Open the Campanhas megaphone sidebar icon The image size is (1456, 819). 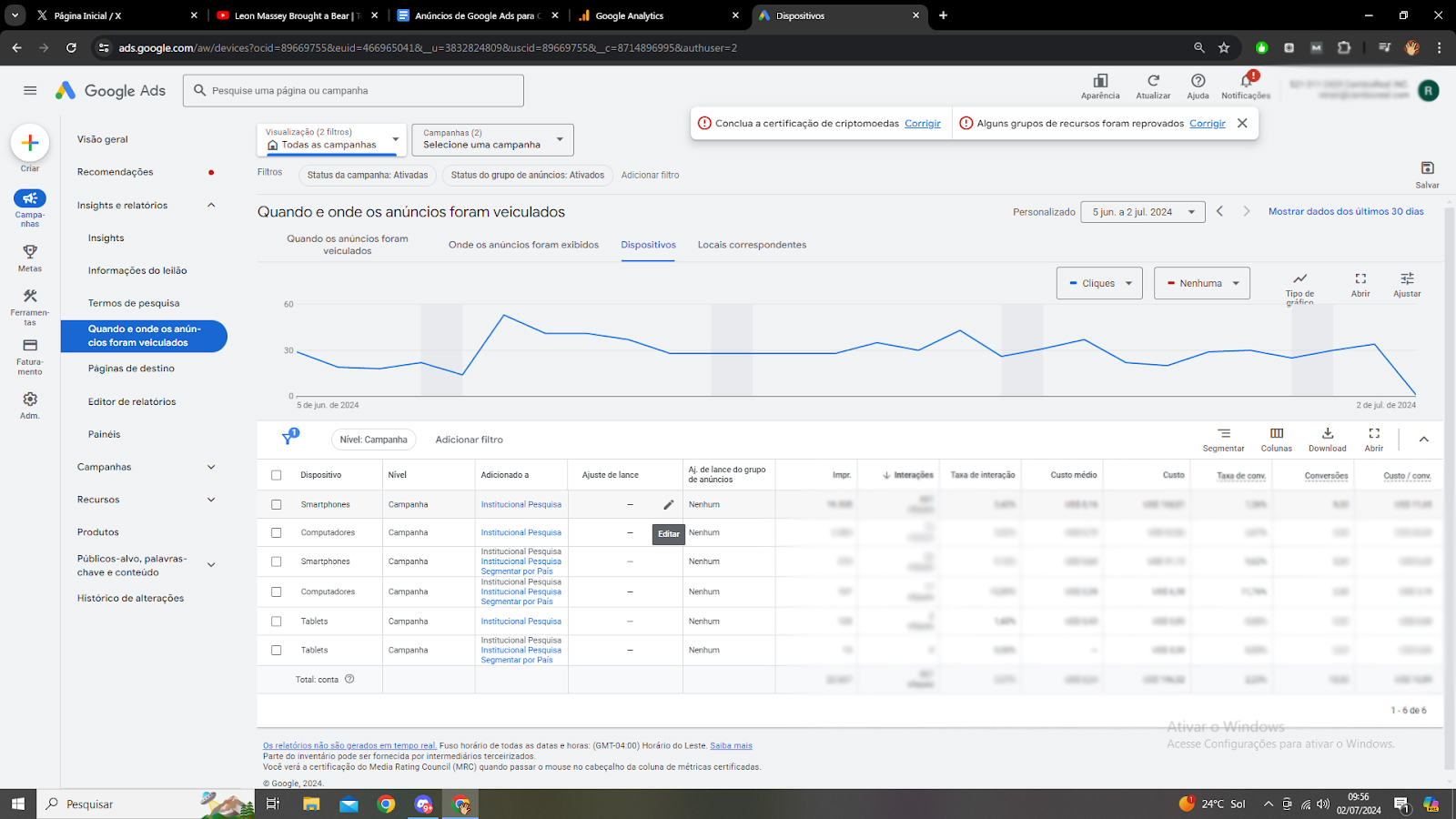pos(30,198)
